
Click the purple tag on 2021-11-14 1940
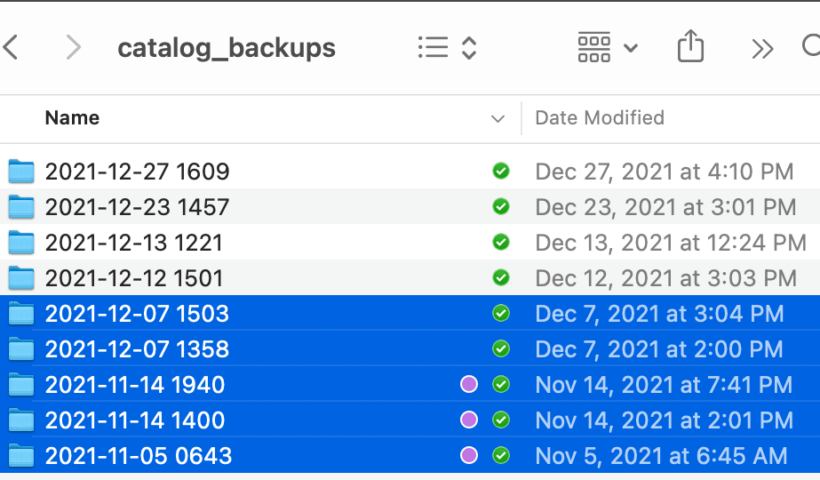pos(469,384)
